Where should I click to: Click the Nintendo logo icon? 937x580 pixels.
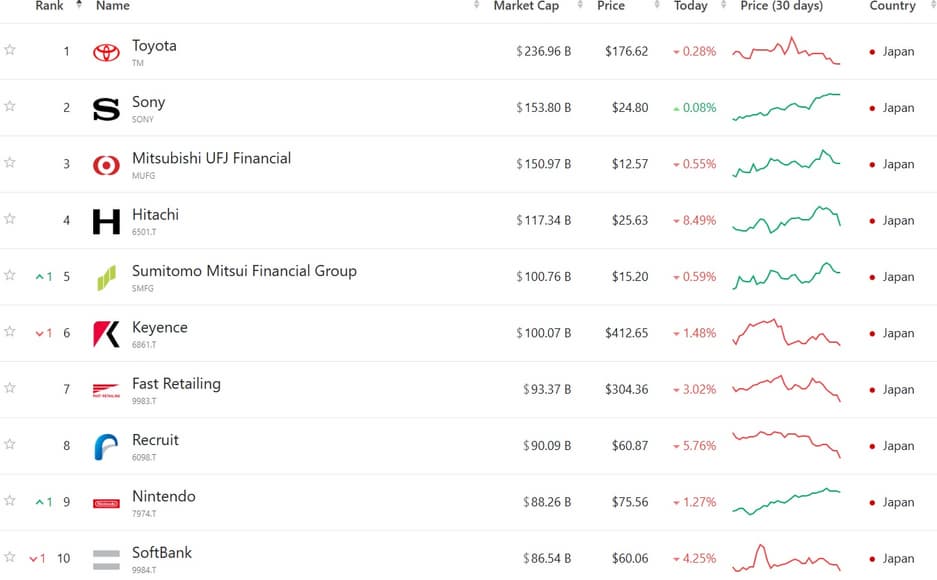coord(106,503)
